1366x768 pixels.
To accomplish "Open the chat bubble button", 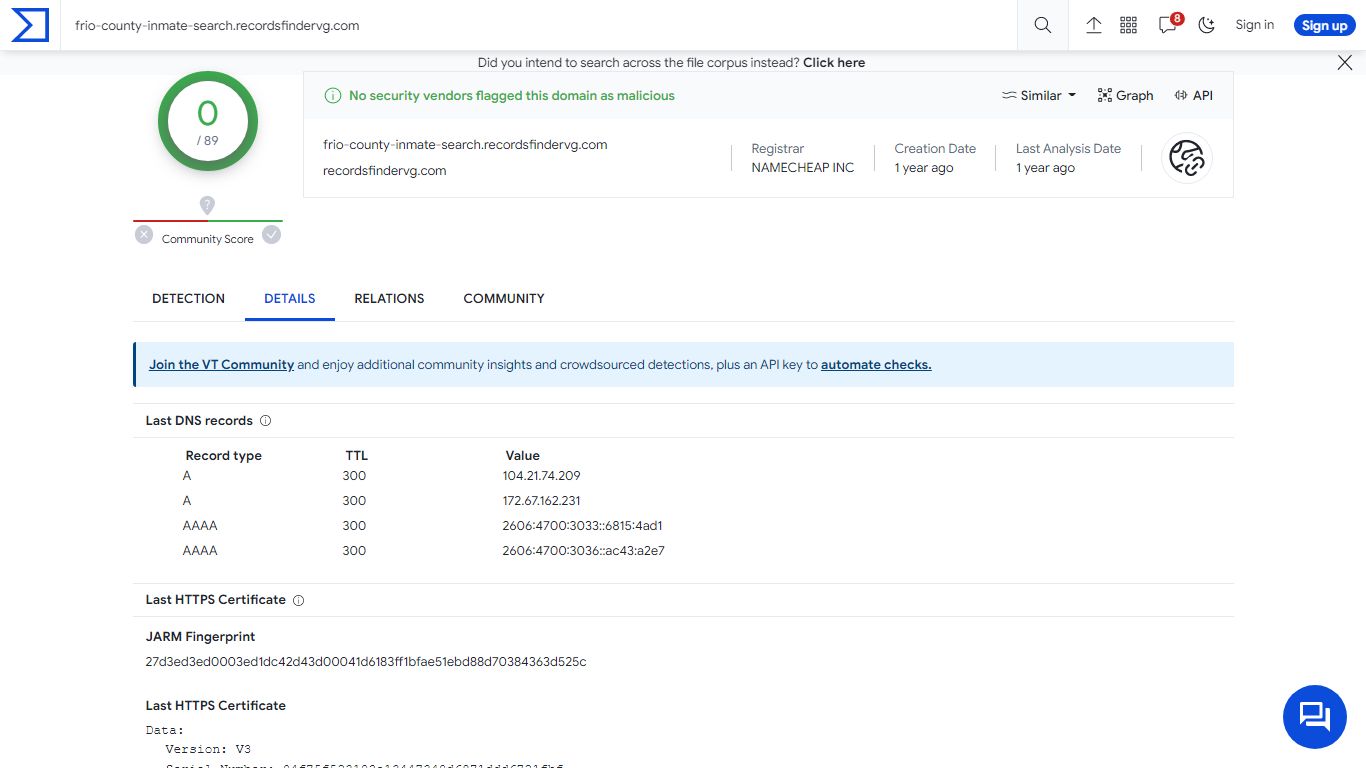I will (x=1315, y=717).
